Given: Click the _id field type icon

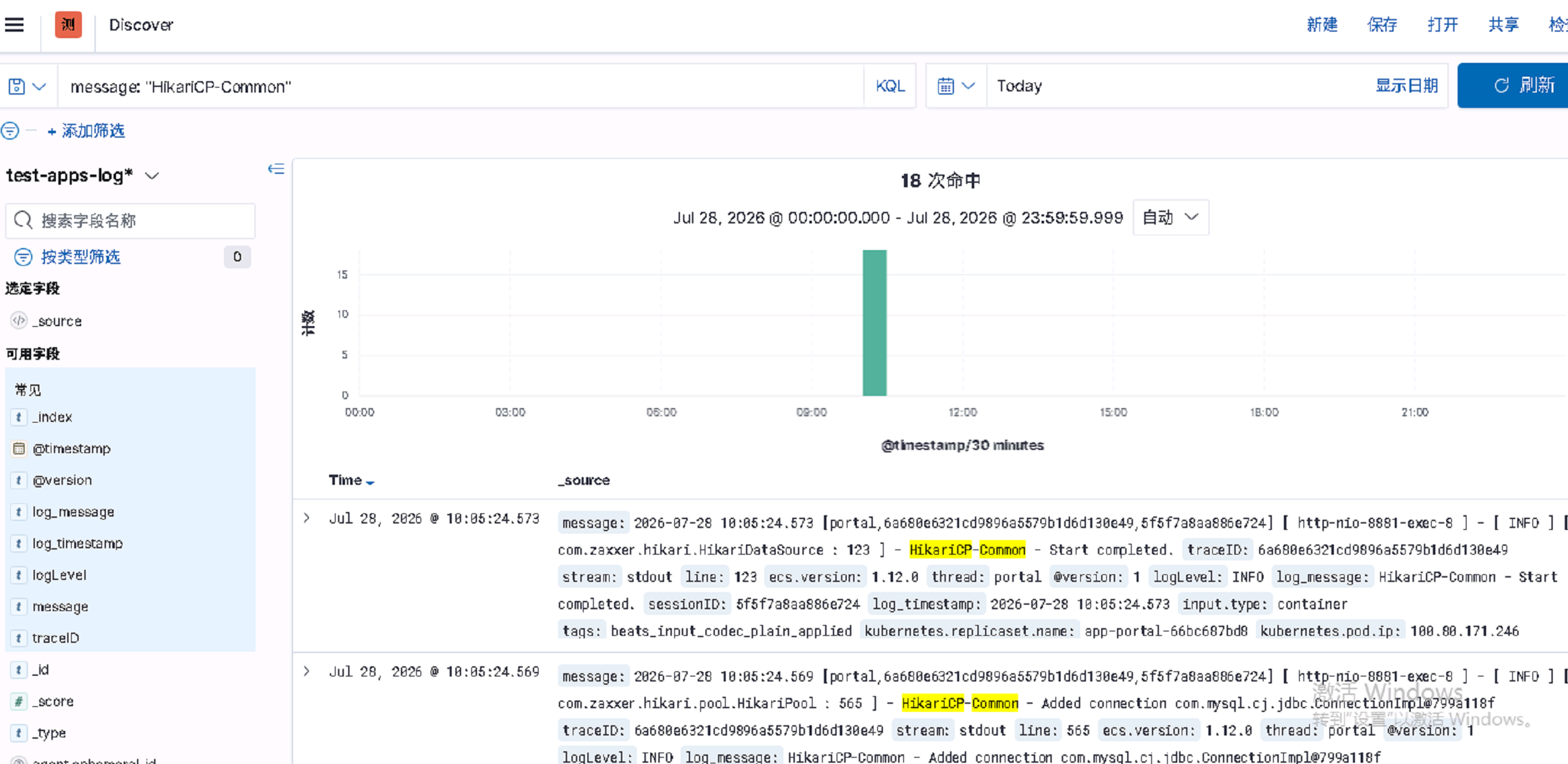Looking at the screenshot, I should pyautogui.click(x=19, y=669).
